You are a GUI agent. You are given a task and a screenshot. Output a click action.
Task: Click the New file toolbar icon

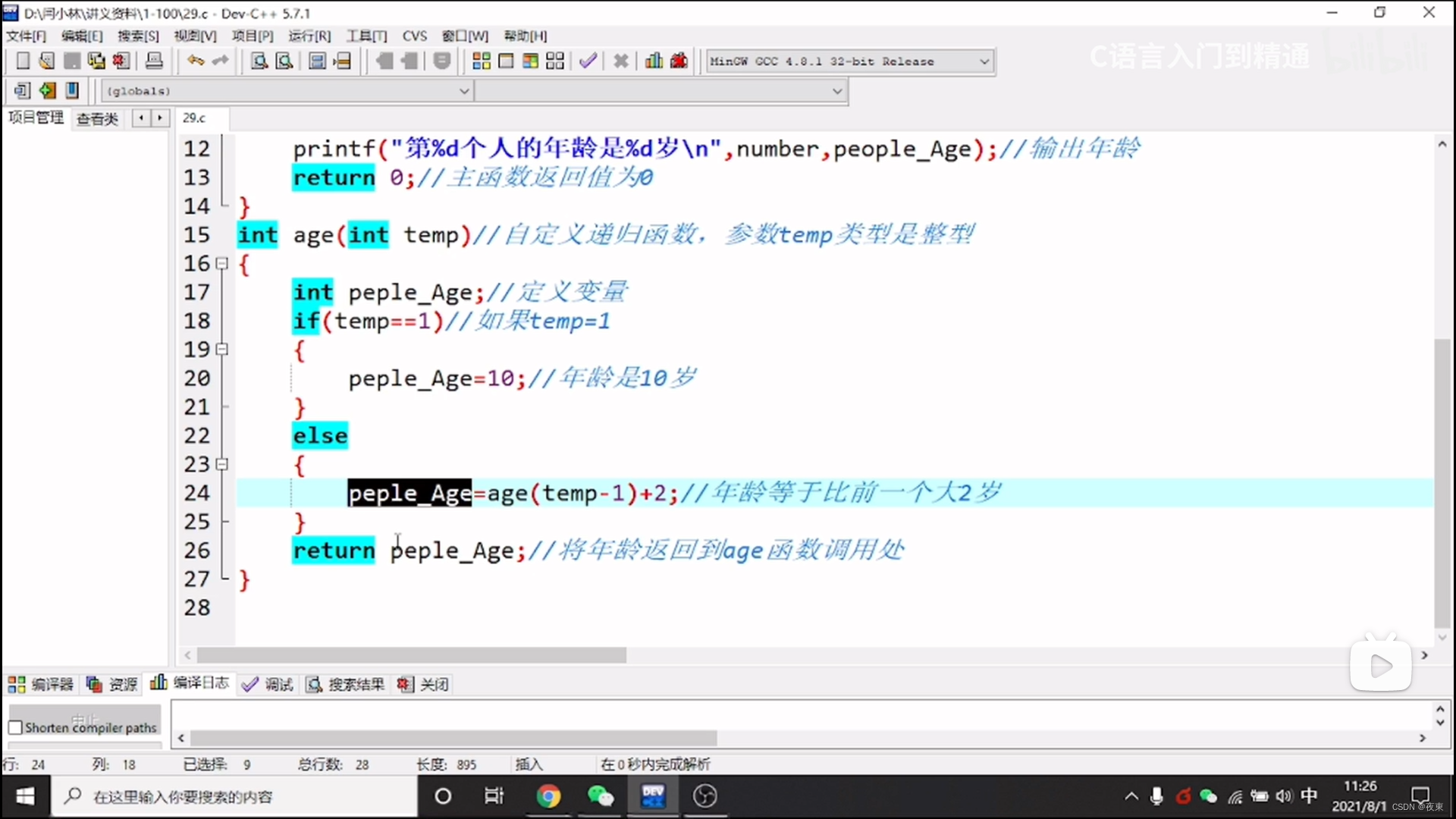[x=23, y=61]
